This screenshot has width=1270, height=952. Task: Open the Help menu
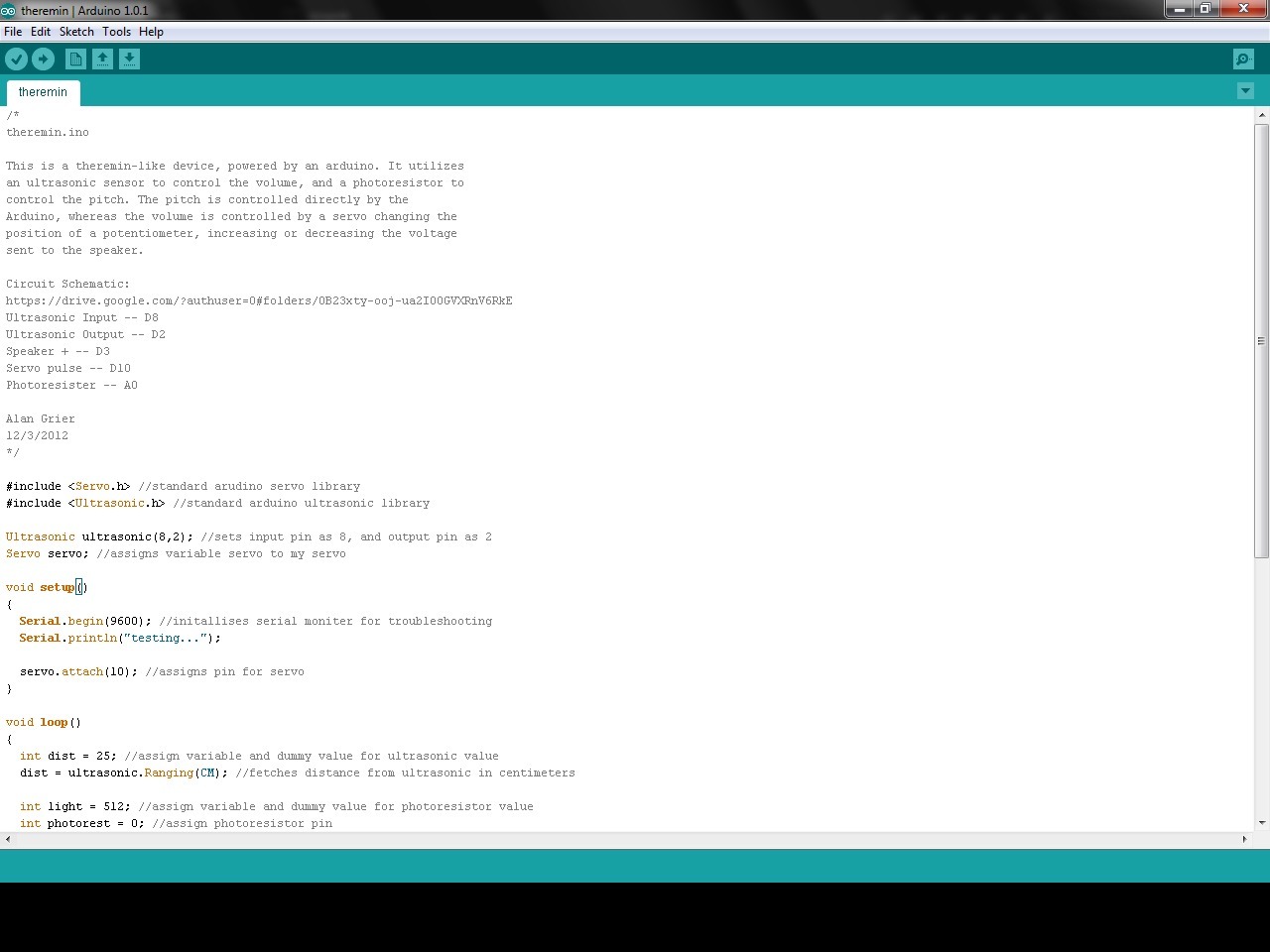pyautogui.click(x=151, y=32)
